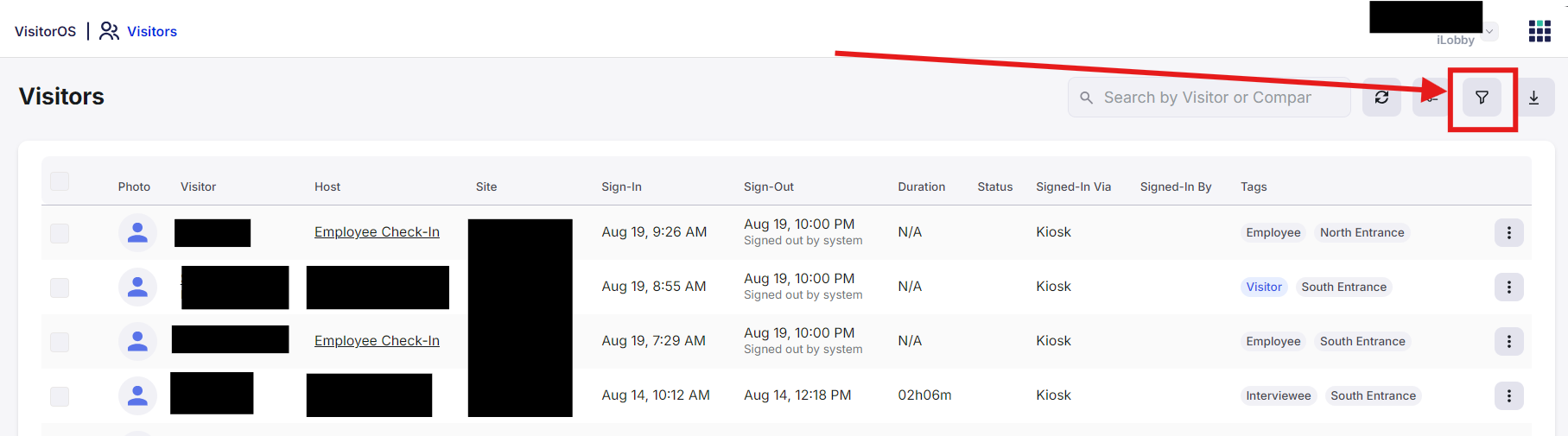Select Employee tag in 7:29 AM row
The width and height of the screenshot is (1568, 436).
[1273, 341]
